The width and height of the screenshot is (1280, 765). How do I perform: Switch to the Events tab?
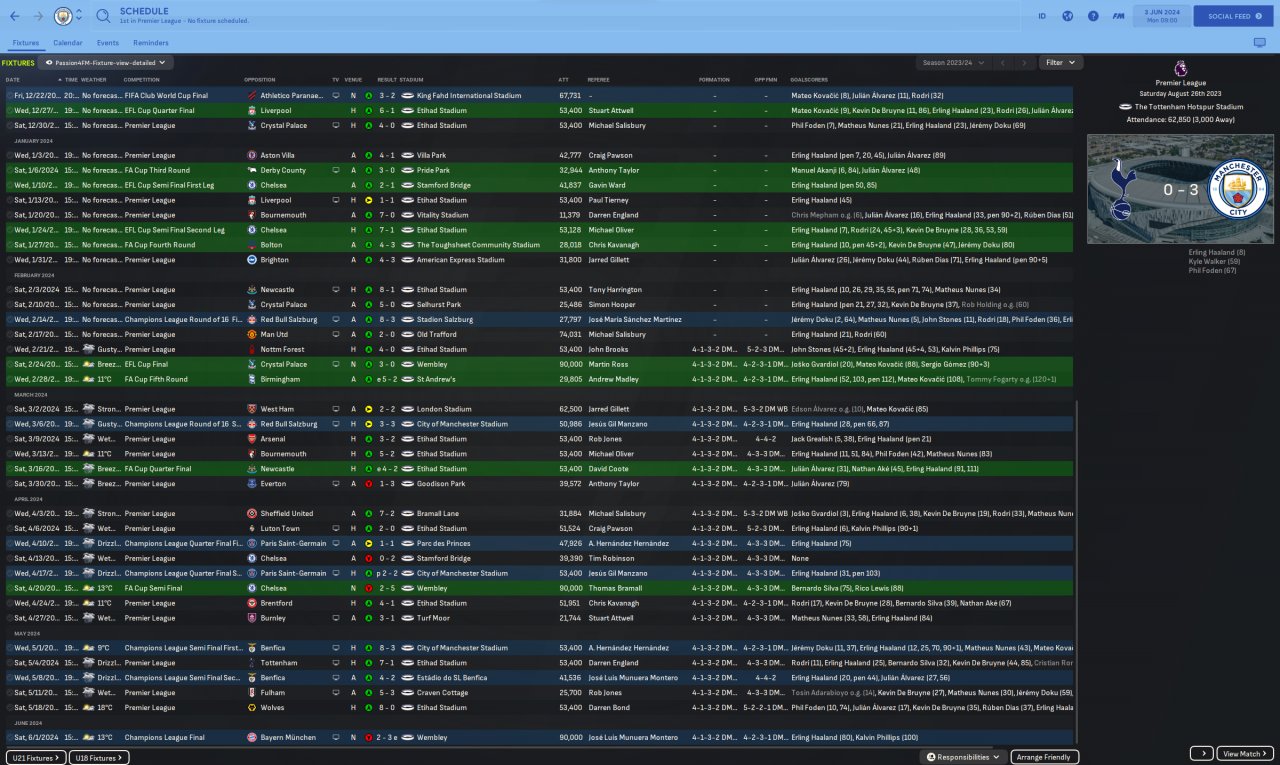click(108, 43)
